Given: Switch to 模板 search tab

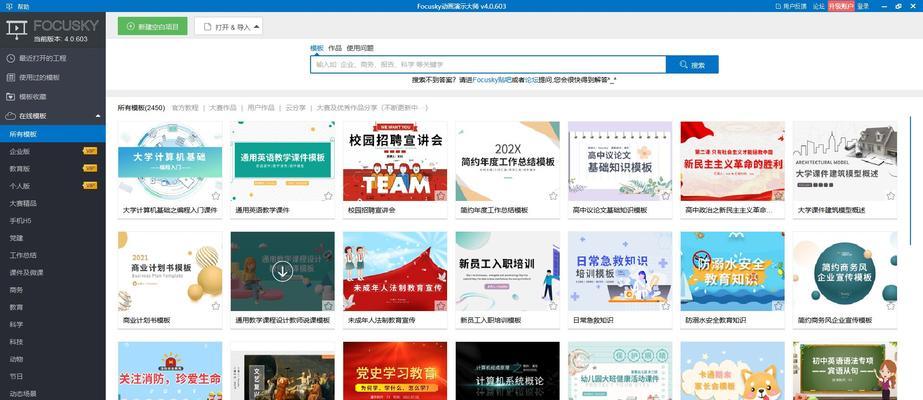Looking at the screenshot, I should click(317, 48).
